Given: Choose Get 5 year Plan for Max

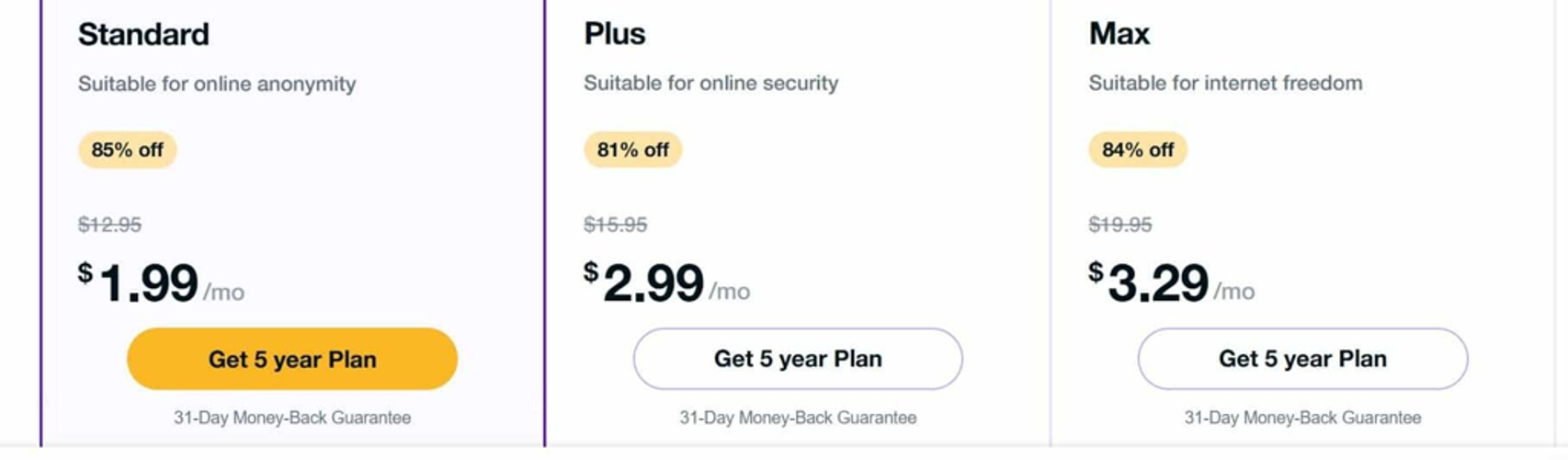Looking at the screenshot, I should [1302, 359].
